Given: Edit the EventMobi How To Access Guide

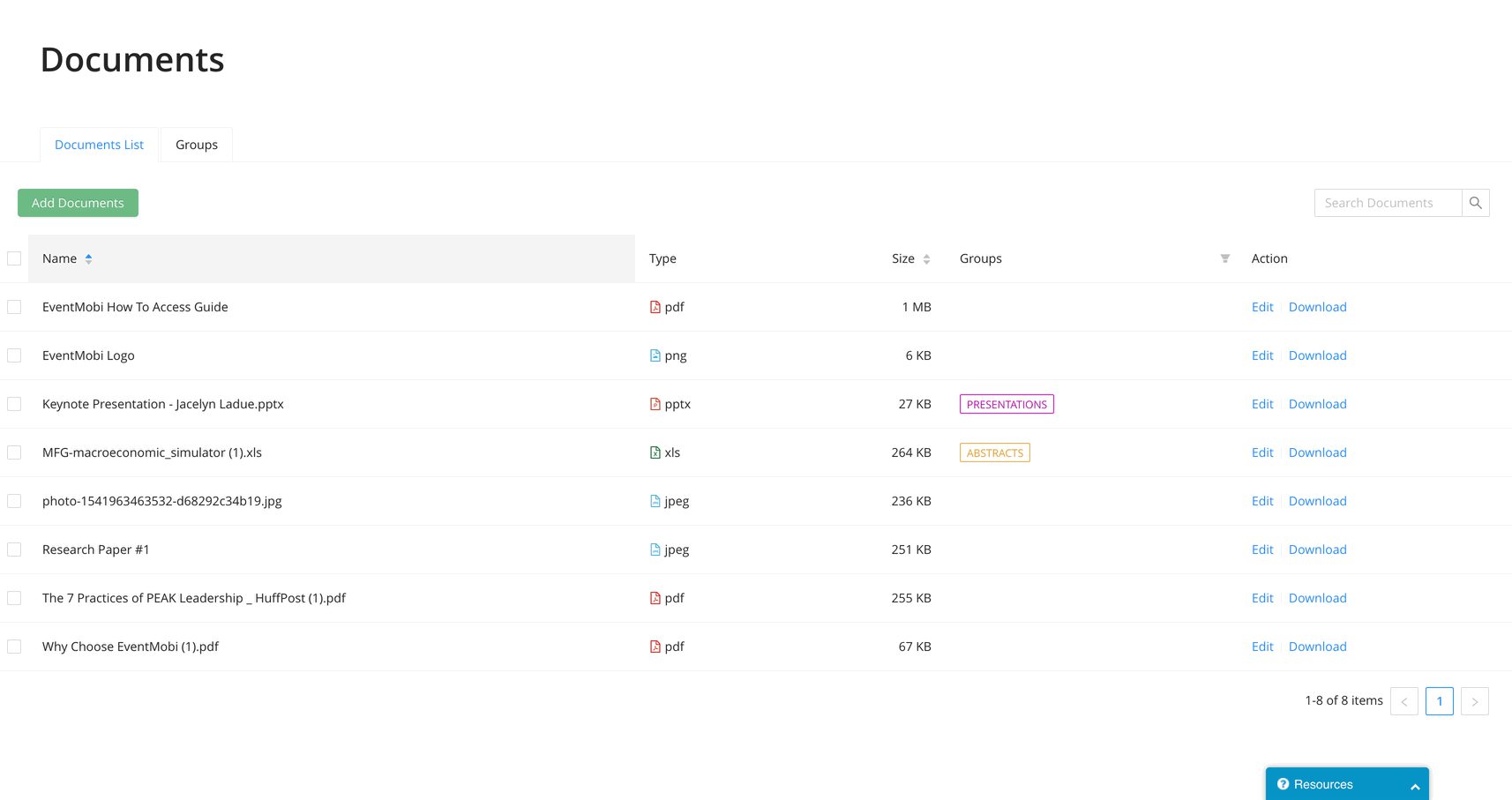Looking at the screenshot, I should pos(1262,307).
